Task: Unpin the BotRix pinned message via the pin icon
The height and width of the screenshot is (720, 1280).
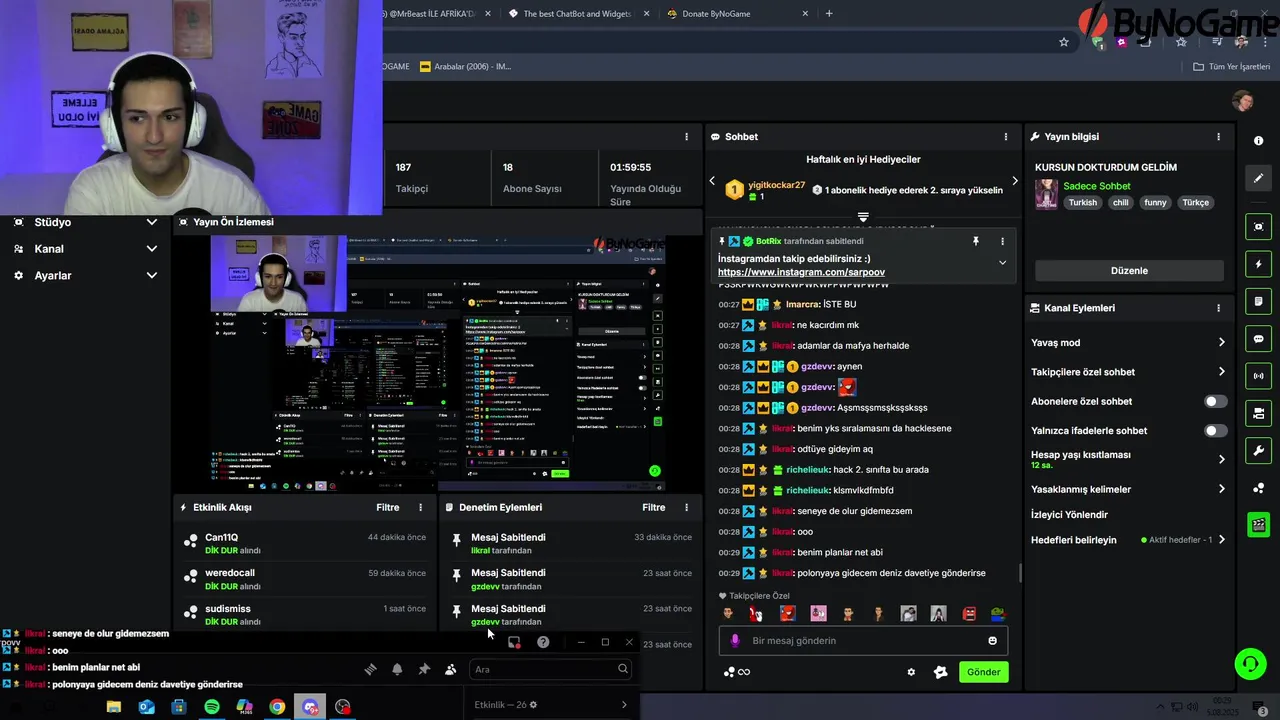Action: click(x=976, y=241)
